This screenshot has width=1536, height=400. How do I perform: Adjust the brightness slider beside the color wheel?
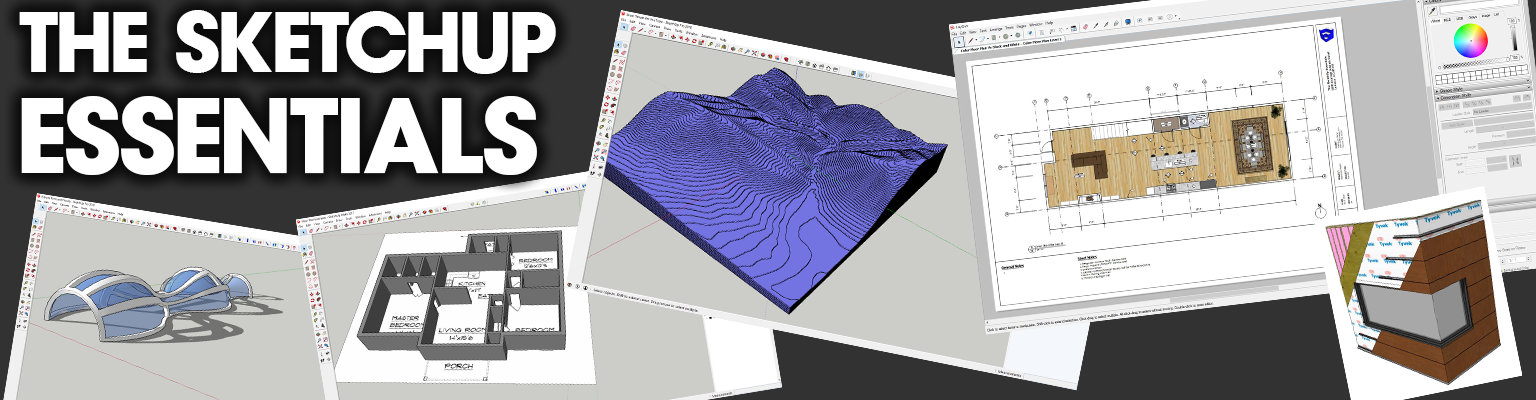(x=1515, y=38)
